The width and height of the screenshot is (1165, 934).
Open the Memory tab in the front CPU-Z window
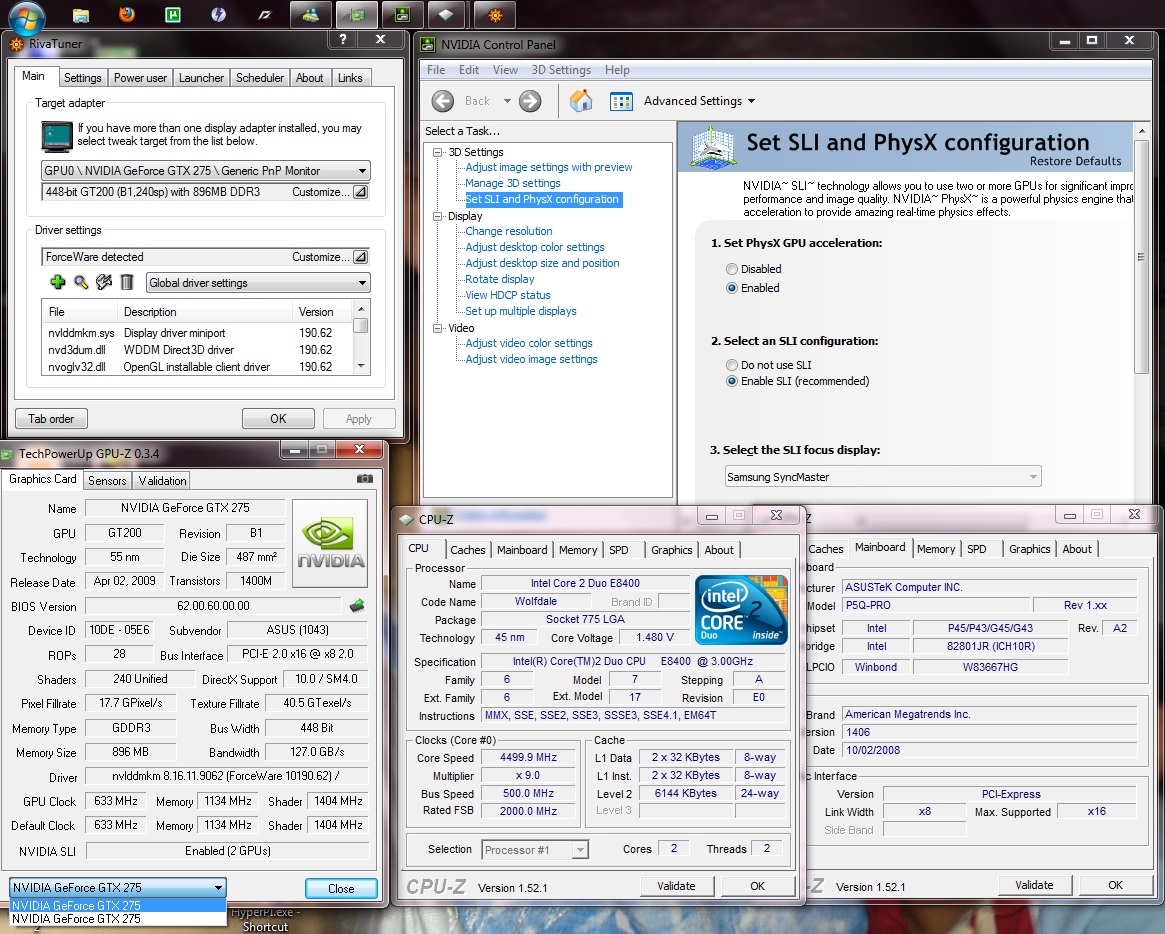click(578, 550)
